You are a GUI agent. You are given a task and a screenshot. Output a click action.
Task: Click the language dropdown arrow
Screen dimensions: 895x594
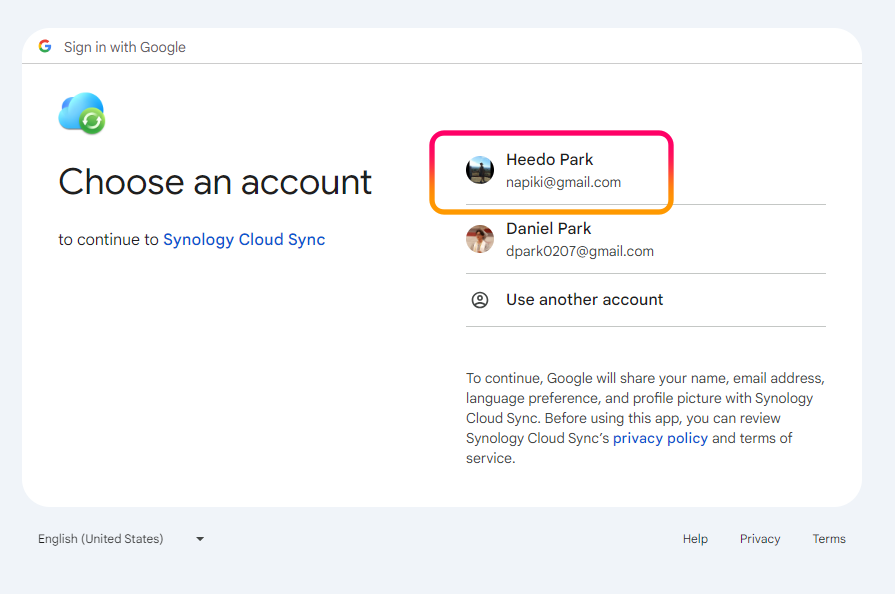click(200, 539)
